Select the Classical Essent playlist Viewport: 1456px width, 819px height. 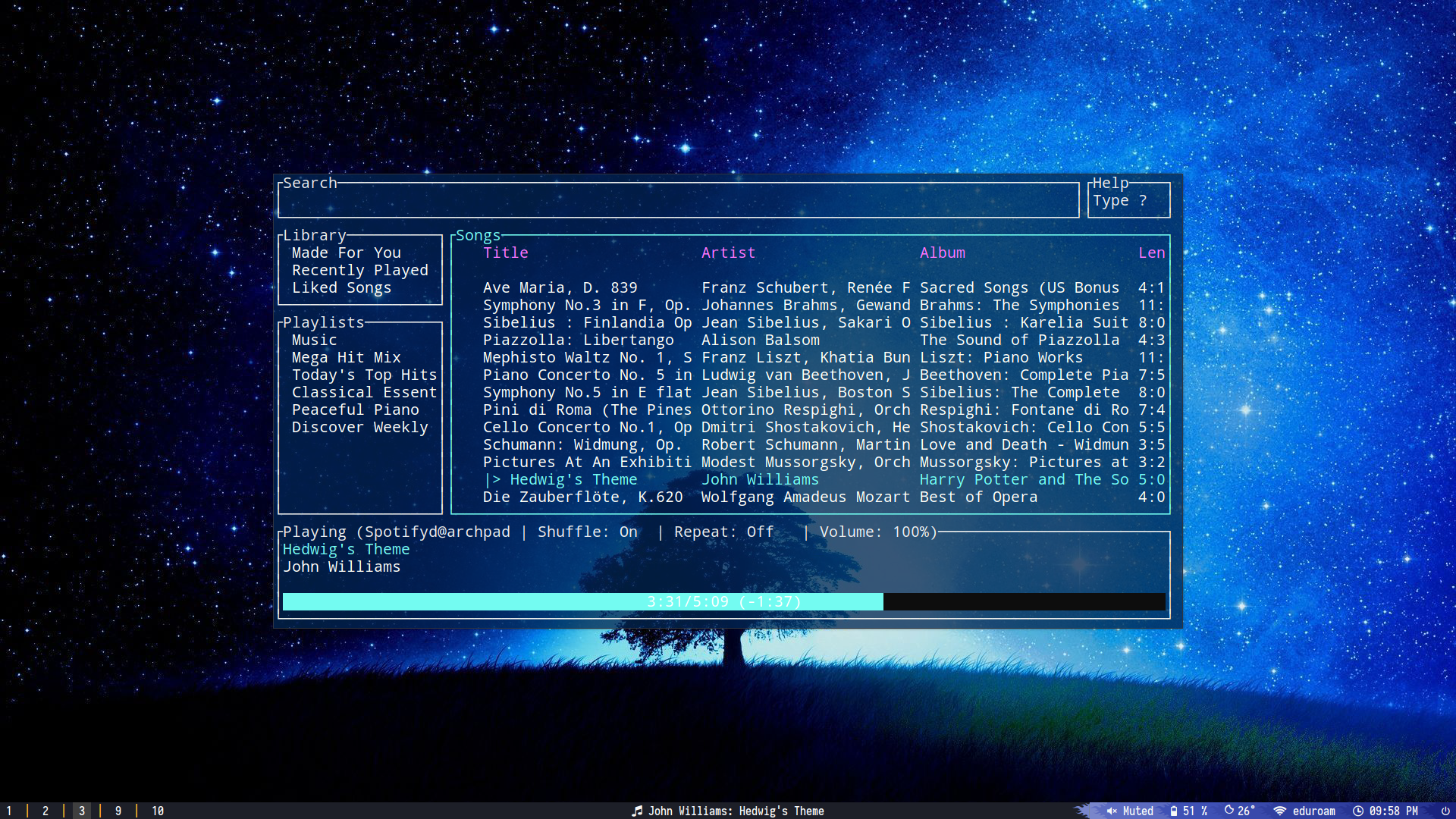tap(365, 392)
